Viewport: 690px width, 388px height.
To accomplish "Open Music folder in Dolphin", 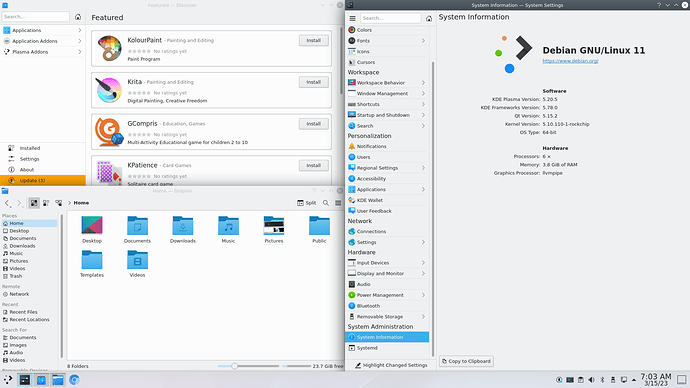I will coord(228,230).
